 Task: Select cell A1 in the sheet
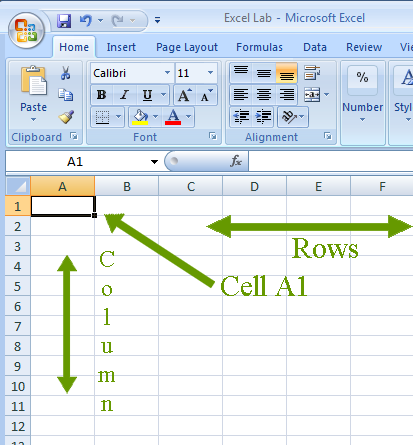pos(63,206)
